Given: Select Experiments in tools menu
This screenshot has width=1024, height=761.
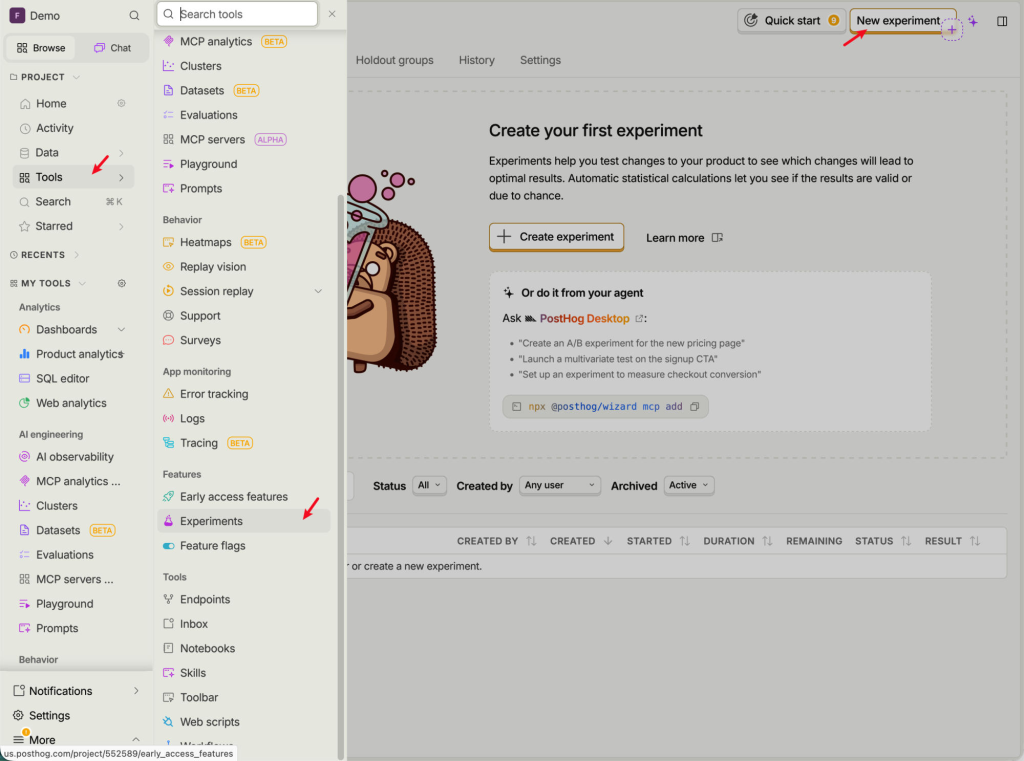Looking at the screenshot, I should pos(244,521).
